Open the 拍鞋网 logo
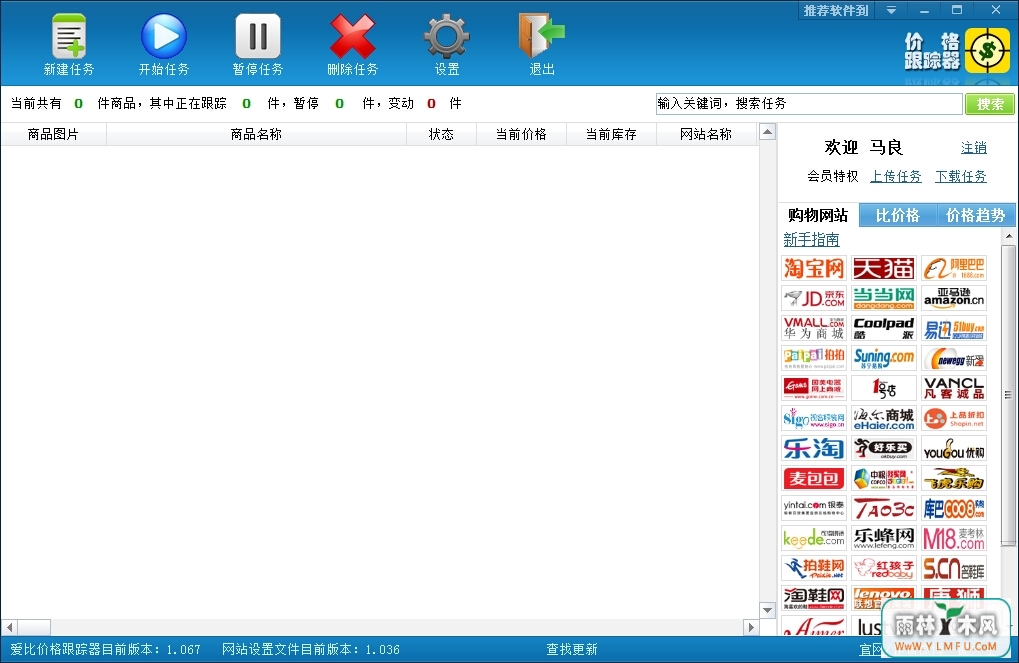 click(x=814, y=567)
